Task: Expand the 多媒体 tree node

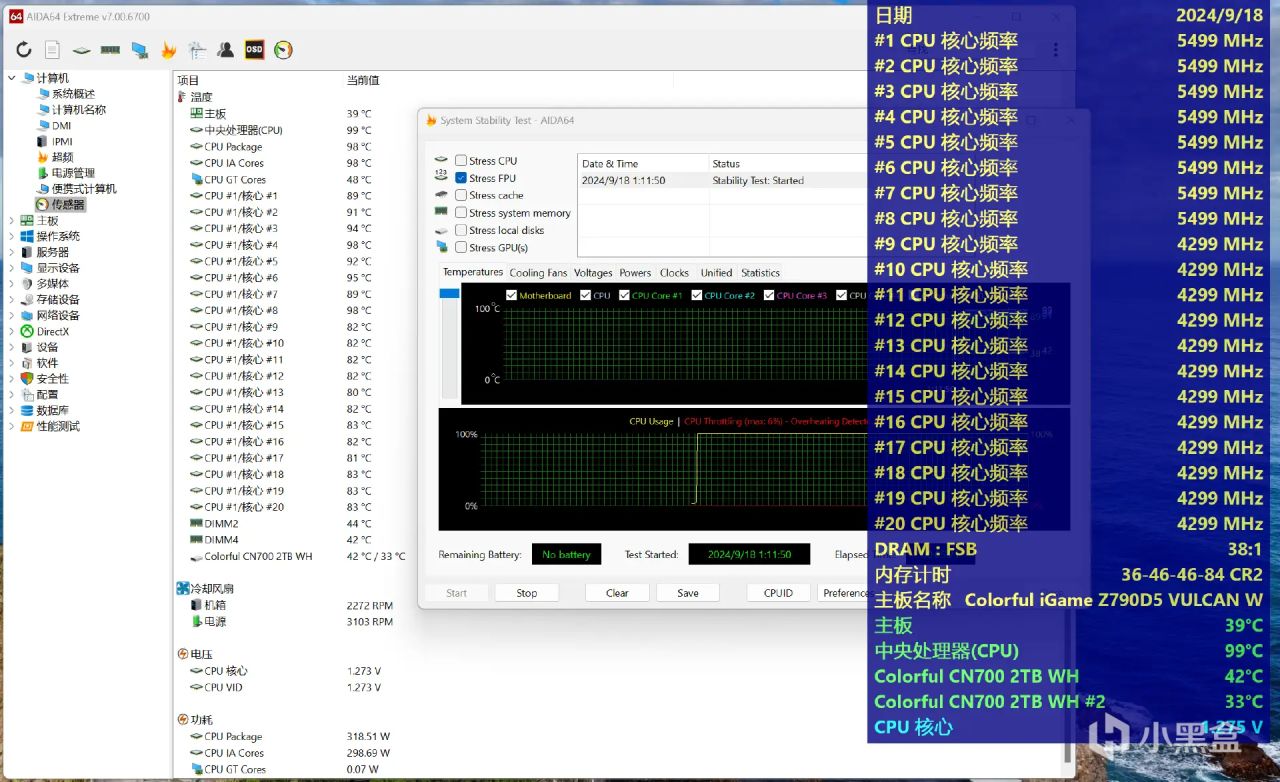Action: click(x=12, y=284)
